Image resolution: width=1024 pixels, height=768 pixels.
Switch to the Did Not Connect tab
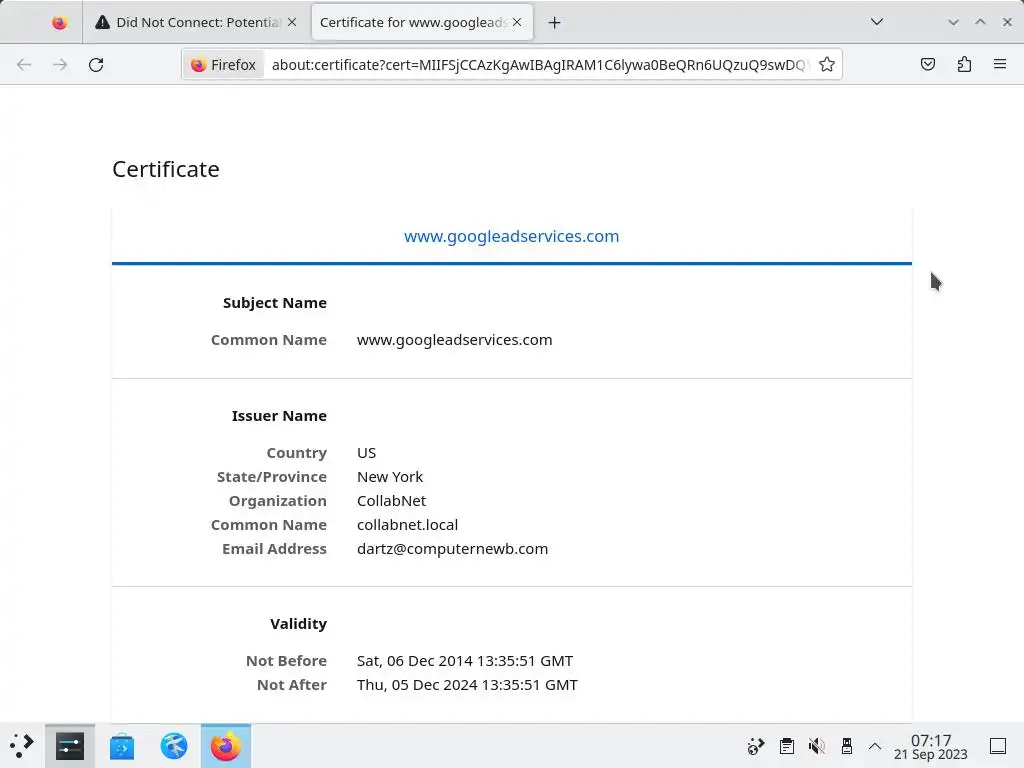click(x=196, y=22)
